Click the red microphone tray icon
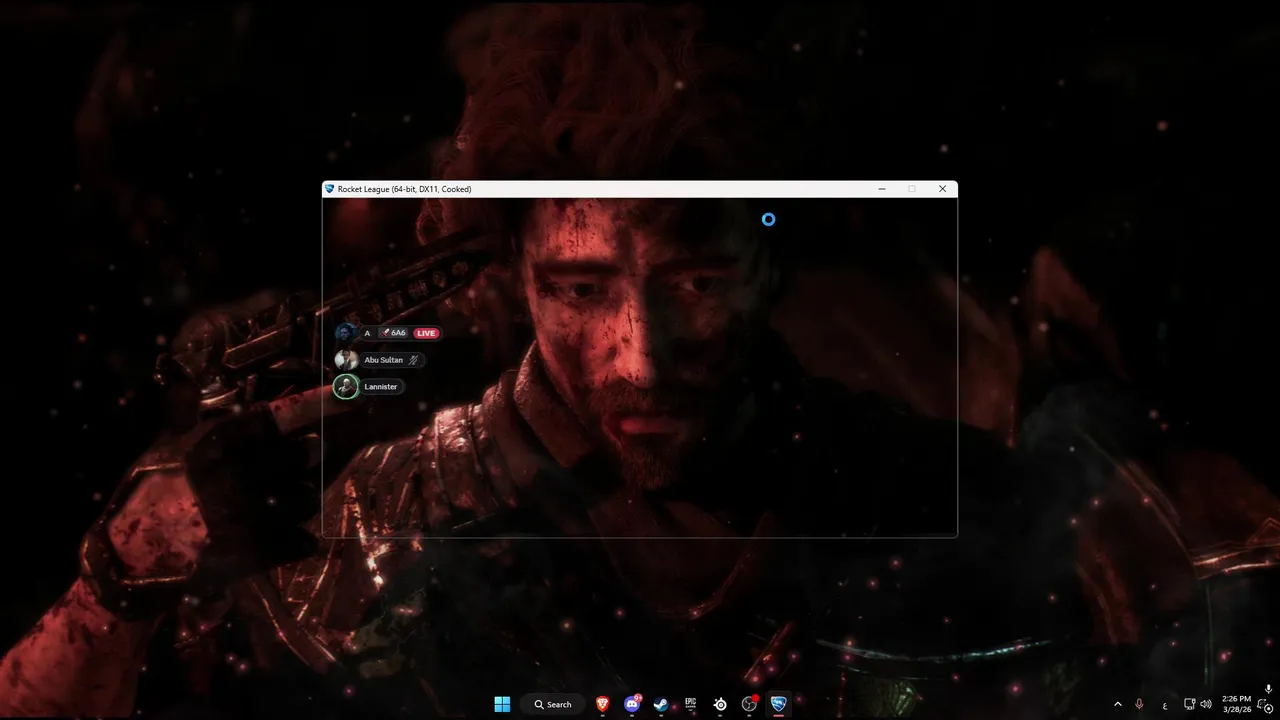 [1139, 704]
